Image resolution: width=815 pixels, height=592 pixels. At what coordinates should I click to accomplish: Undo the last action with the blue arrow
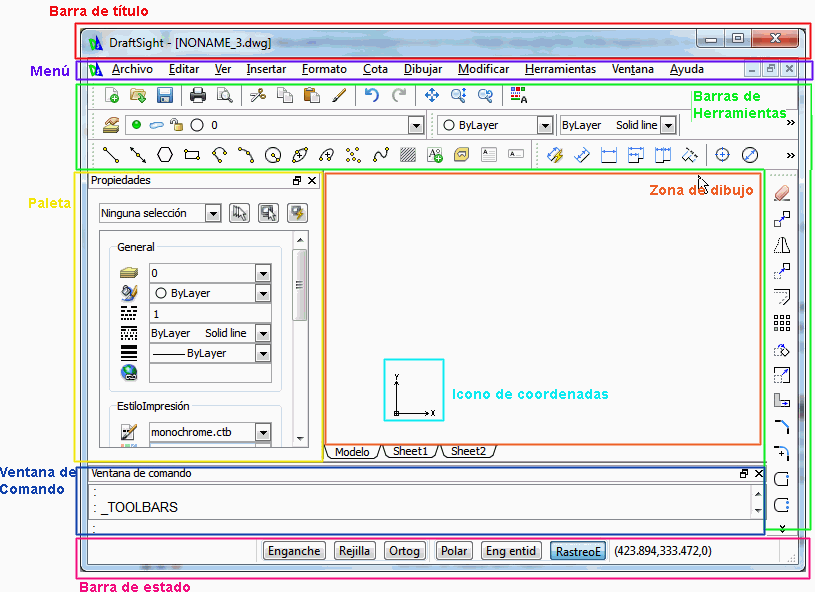pos(372,95)
